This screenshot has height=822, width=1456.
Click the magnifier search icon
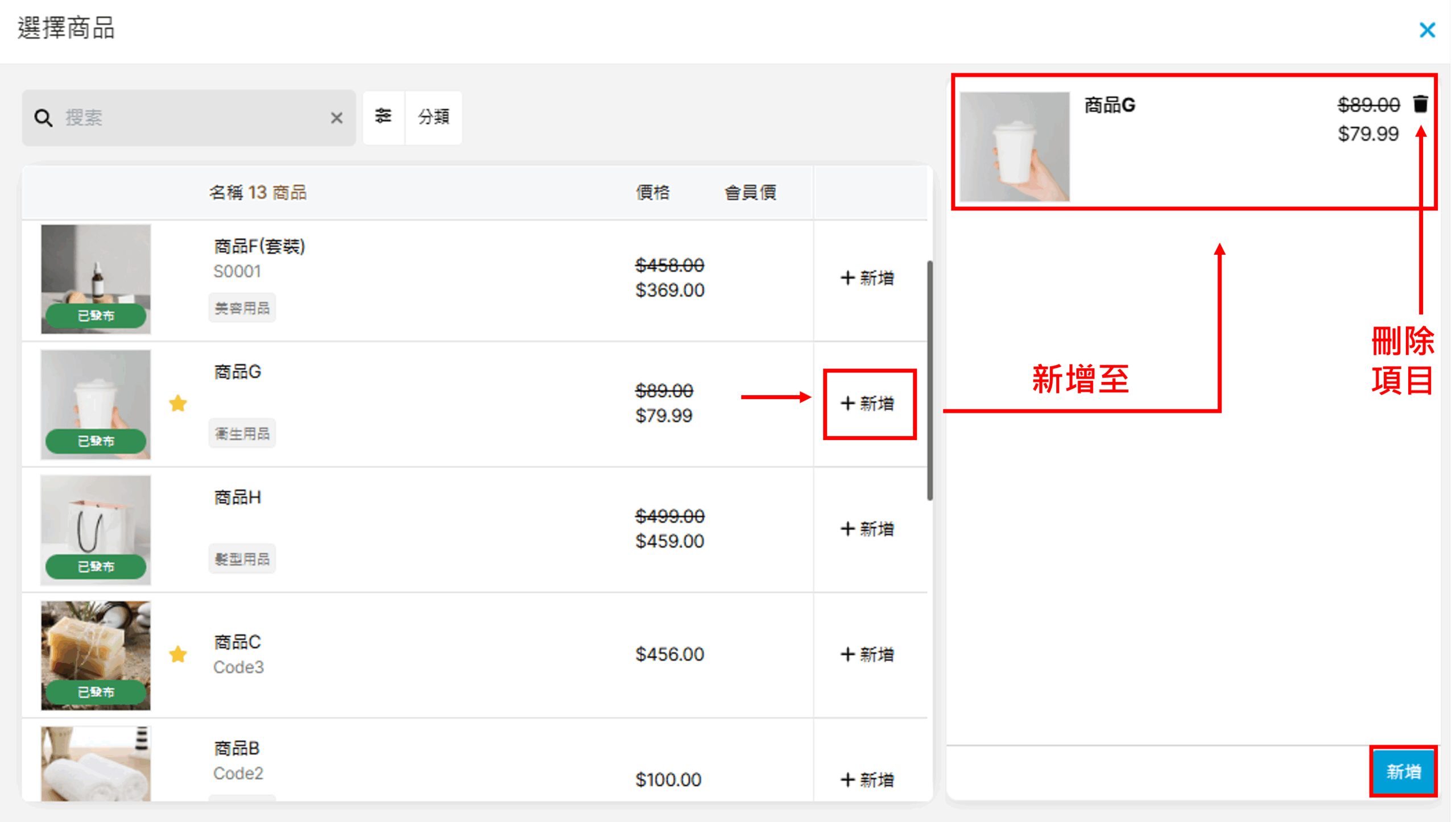43,118
